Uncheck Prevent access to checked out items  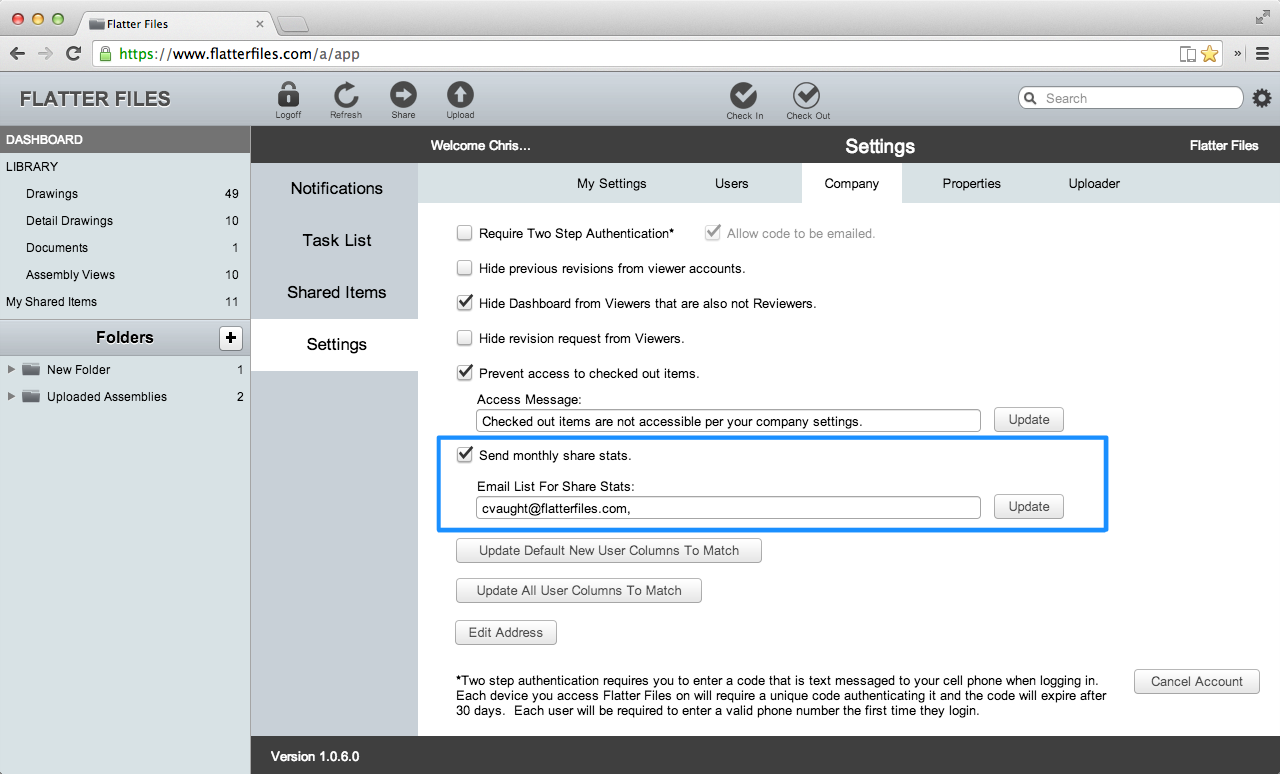coord(464,373)
